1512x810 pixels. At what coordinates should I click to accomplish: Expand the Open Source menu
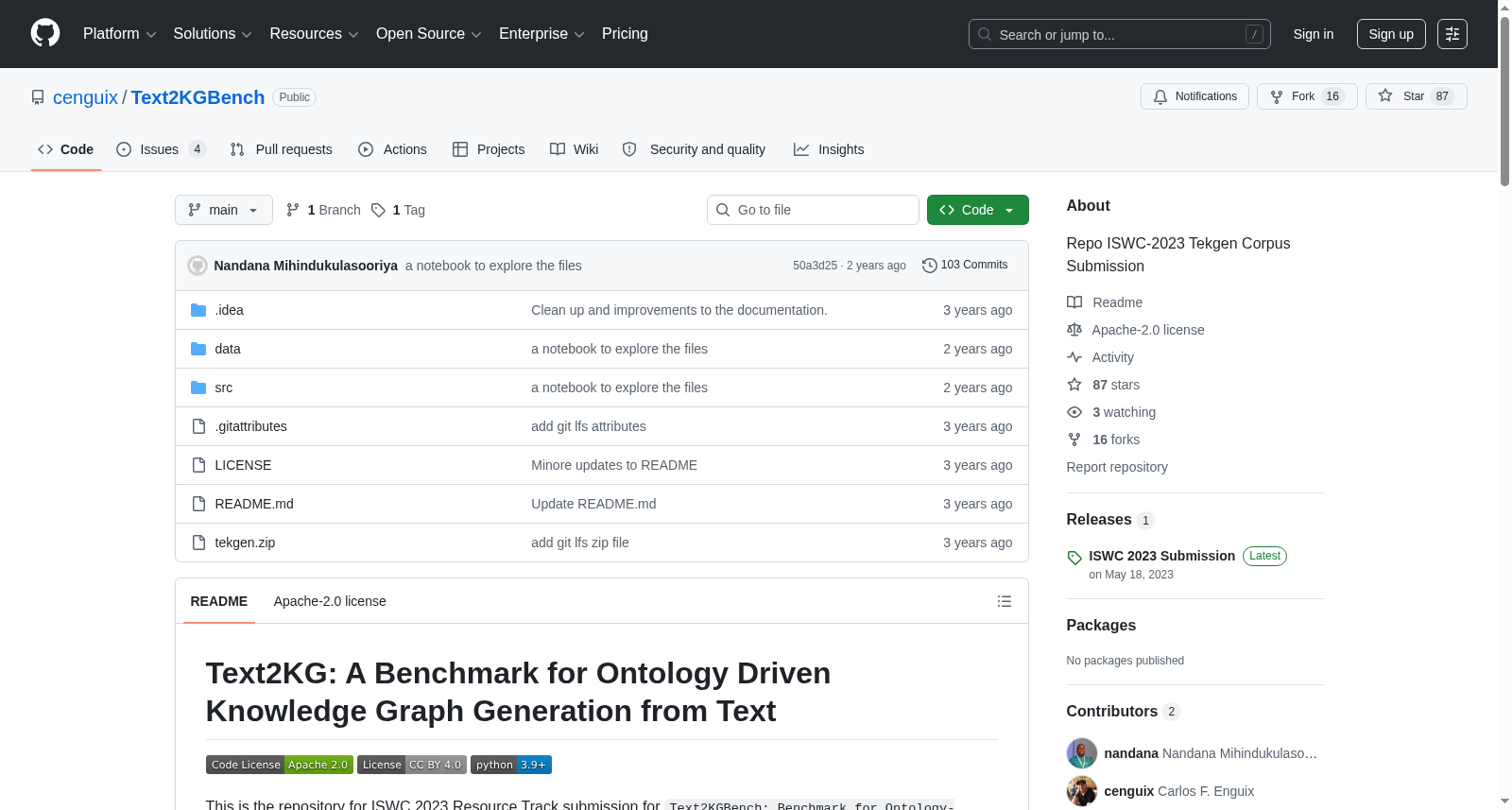pyautogui.click(x=429, y=34)
